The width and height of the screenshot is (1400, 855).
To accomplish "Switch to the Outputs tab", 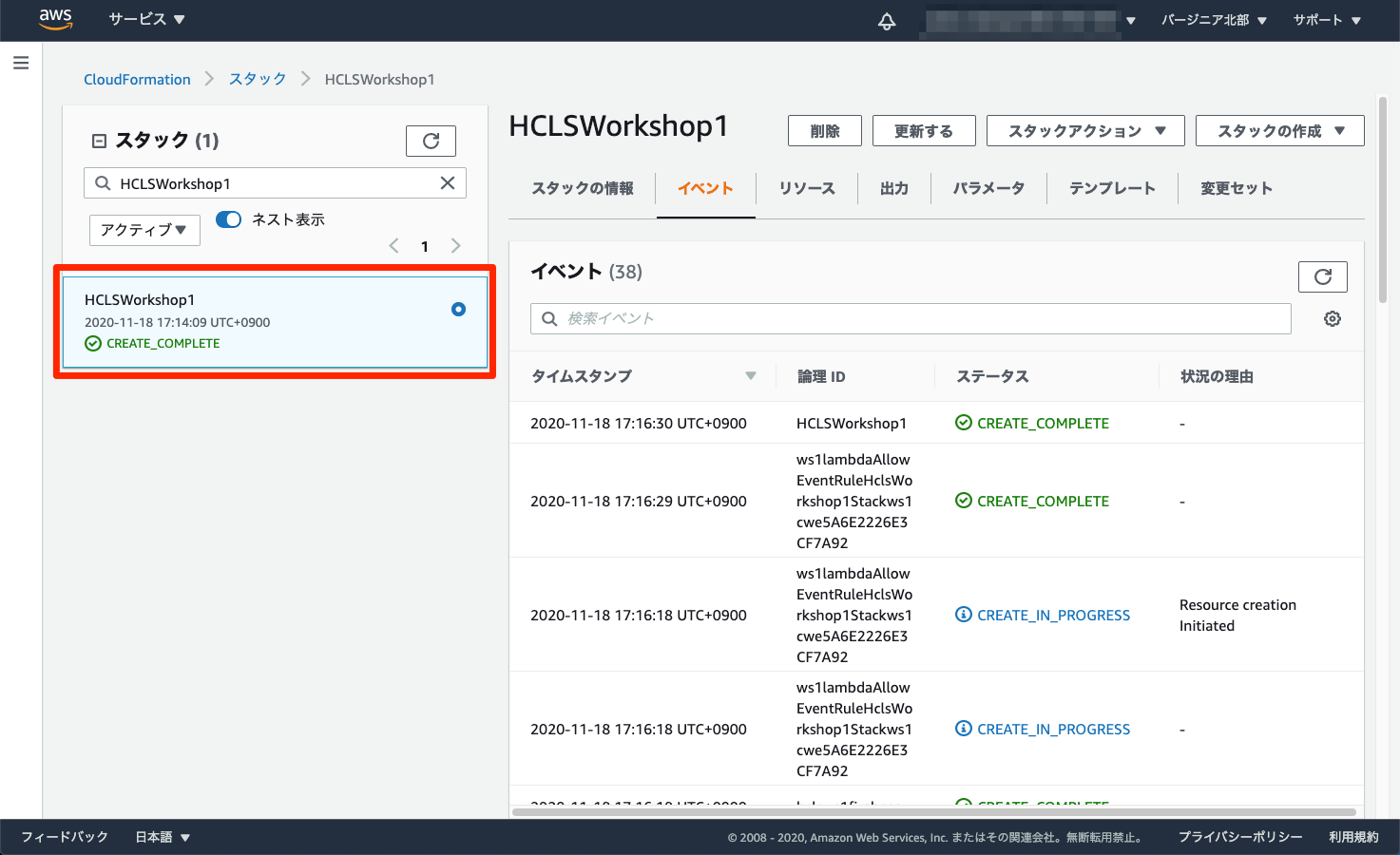I will point(894,188).
